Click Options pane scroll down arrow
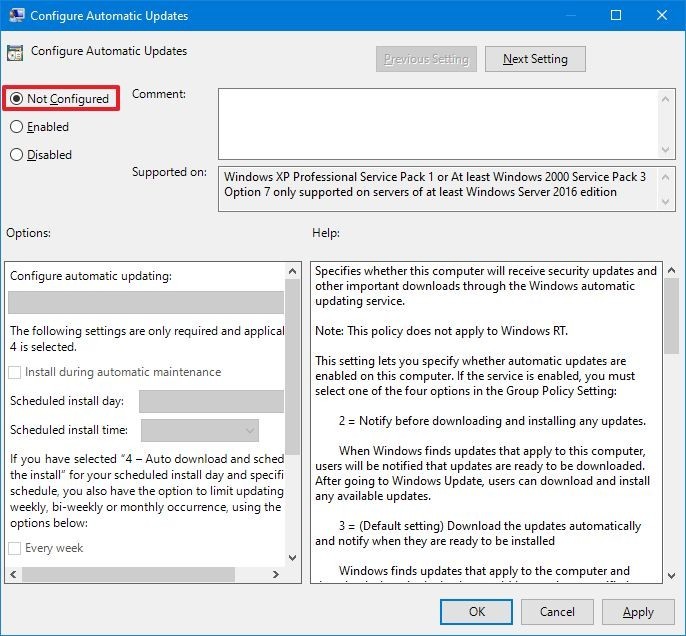This screenshot has width=686, height=636. pyautogui.click(x=293, y=558)
